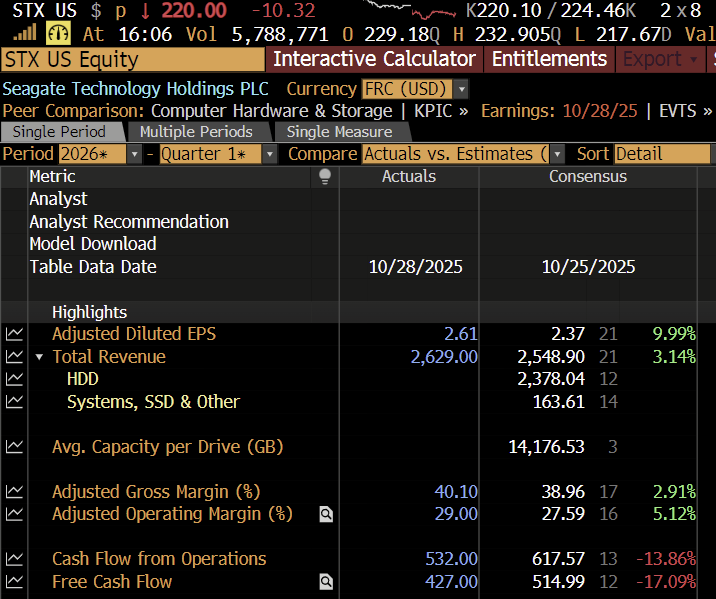This screenshot has width=716, height=599.
Task: Open the Period year 2026 dropdown
Action: pyautogui.click(x=134, y=154)
